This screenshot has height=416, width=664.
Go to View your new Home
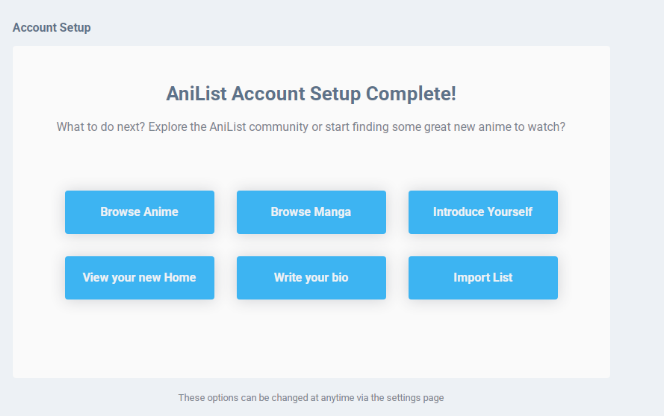(139, 277)
